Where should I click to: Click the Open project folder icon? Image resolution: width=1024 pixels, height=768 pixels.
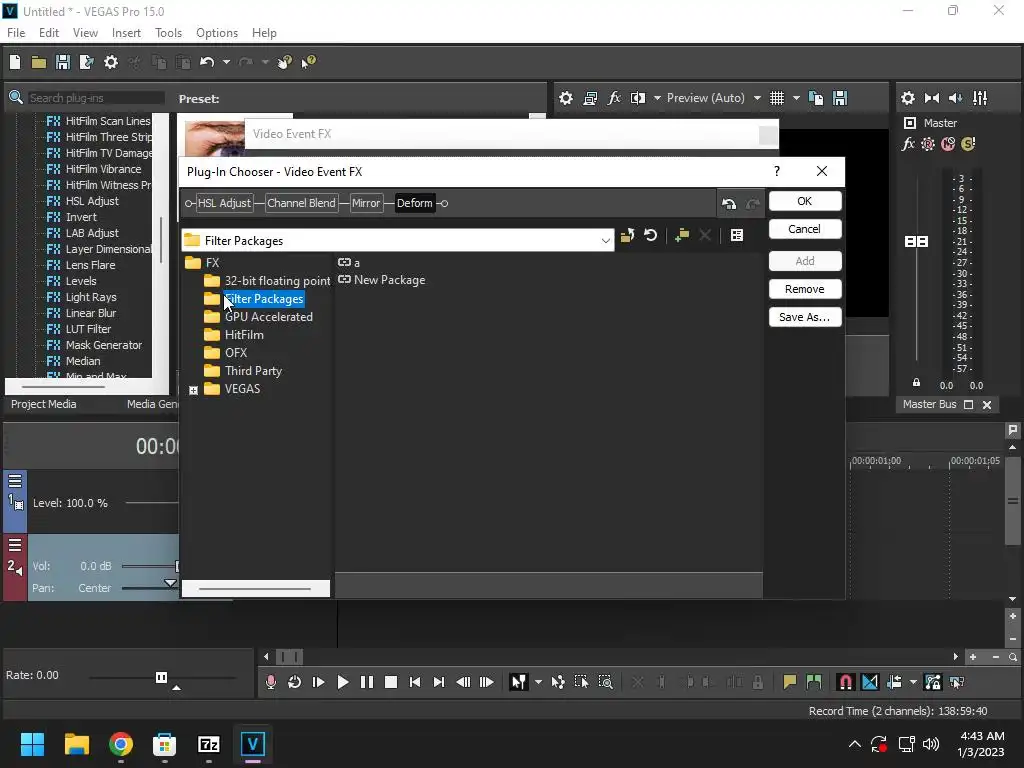point(39,62)
